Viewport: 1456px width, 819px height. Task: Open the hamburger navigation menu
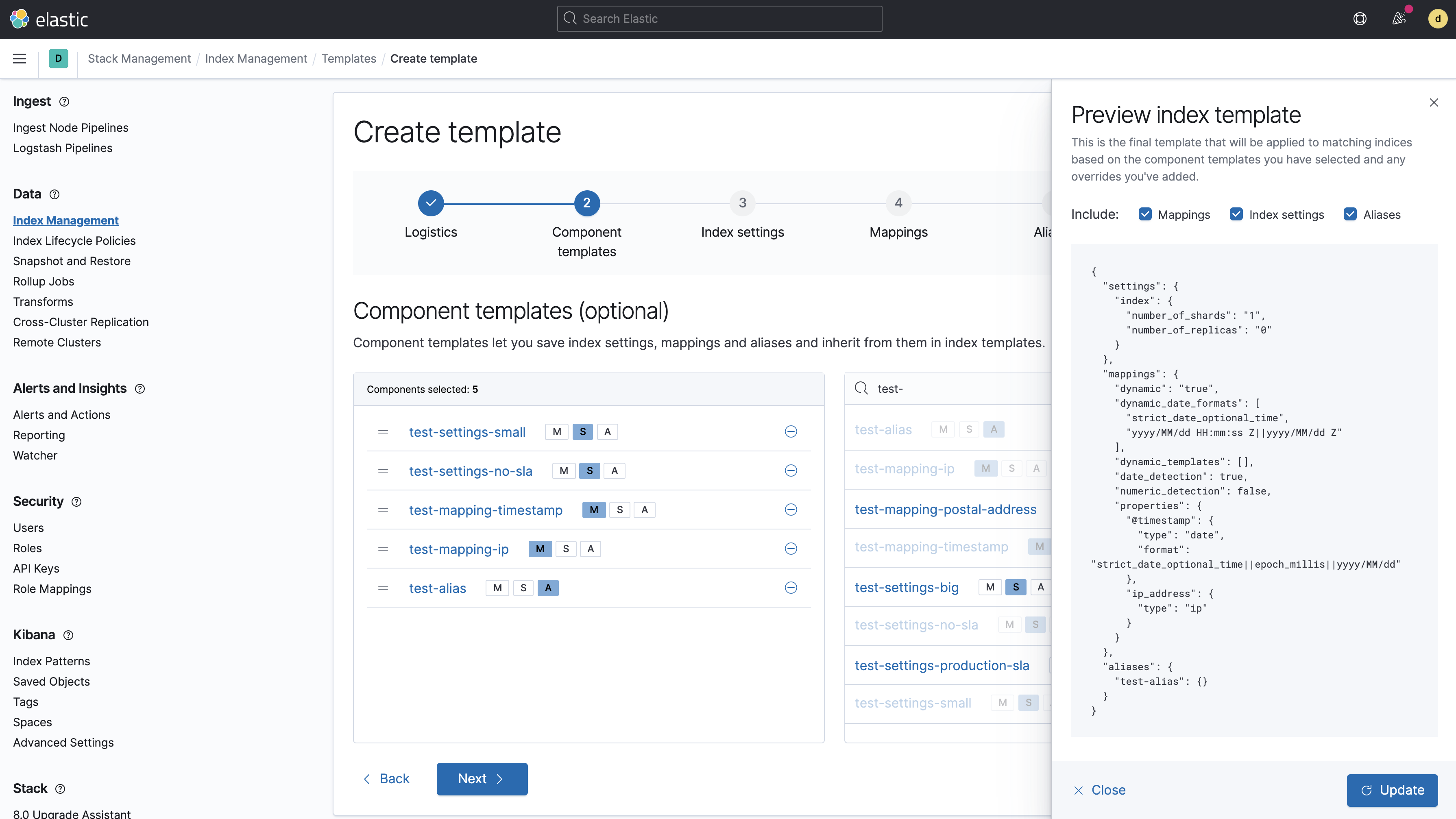point(20,58)
